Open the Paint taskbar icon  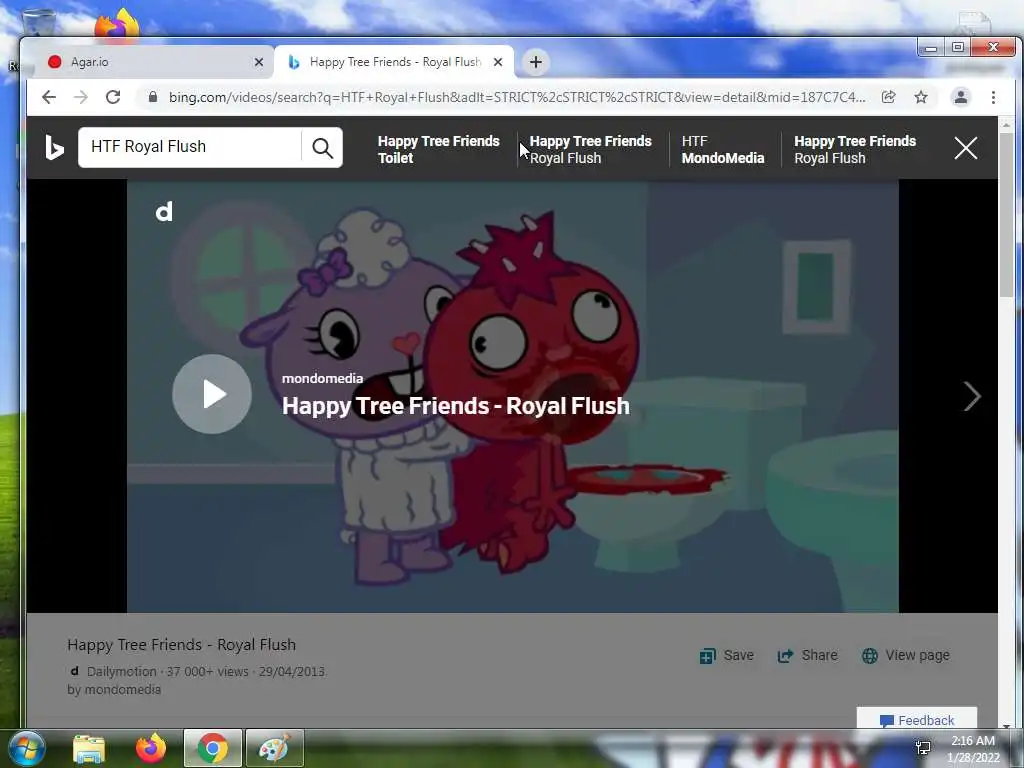click(274, 748)
